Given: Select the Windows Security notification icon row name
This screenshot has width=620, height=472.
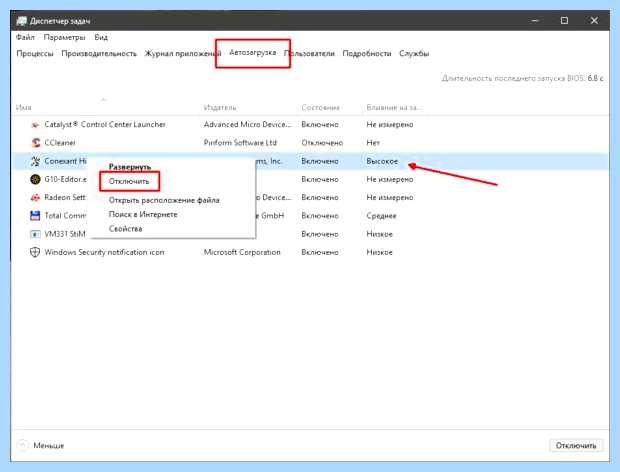Looking at the screenshot, I should click(x=104, y=252).
